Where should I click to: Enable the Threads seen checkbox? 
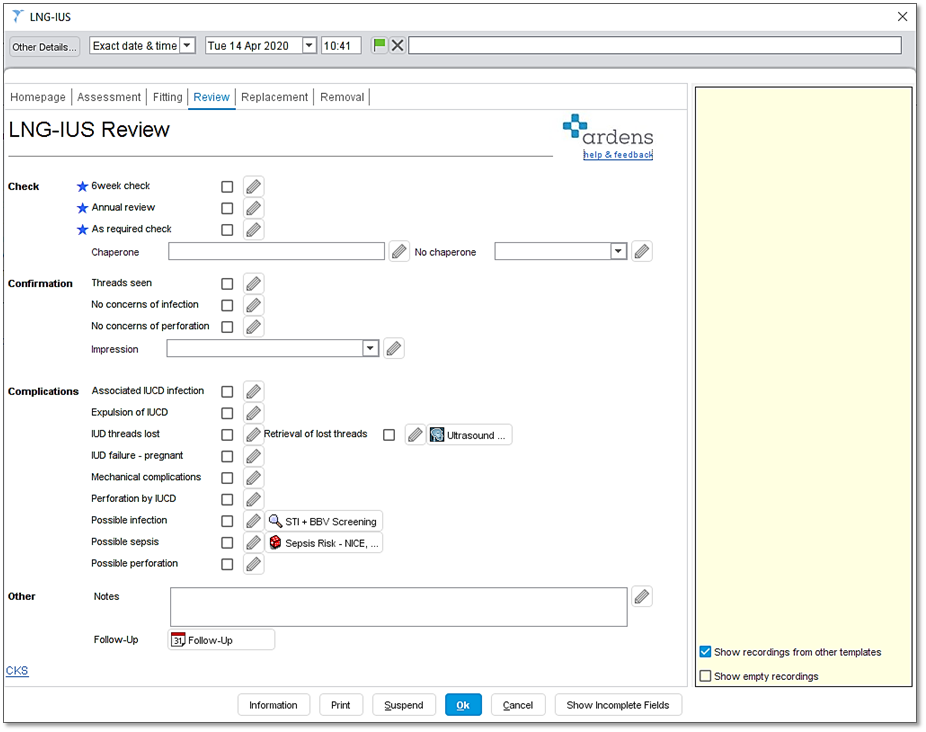point(227,283)
